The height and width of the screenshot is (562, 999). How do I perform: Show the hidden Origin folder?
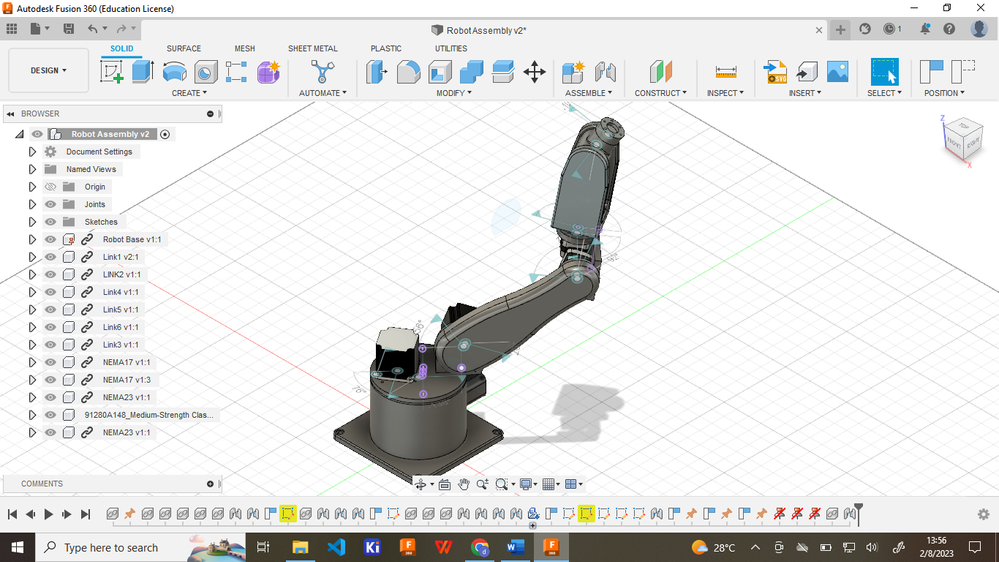point(50,187)
